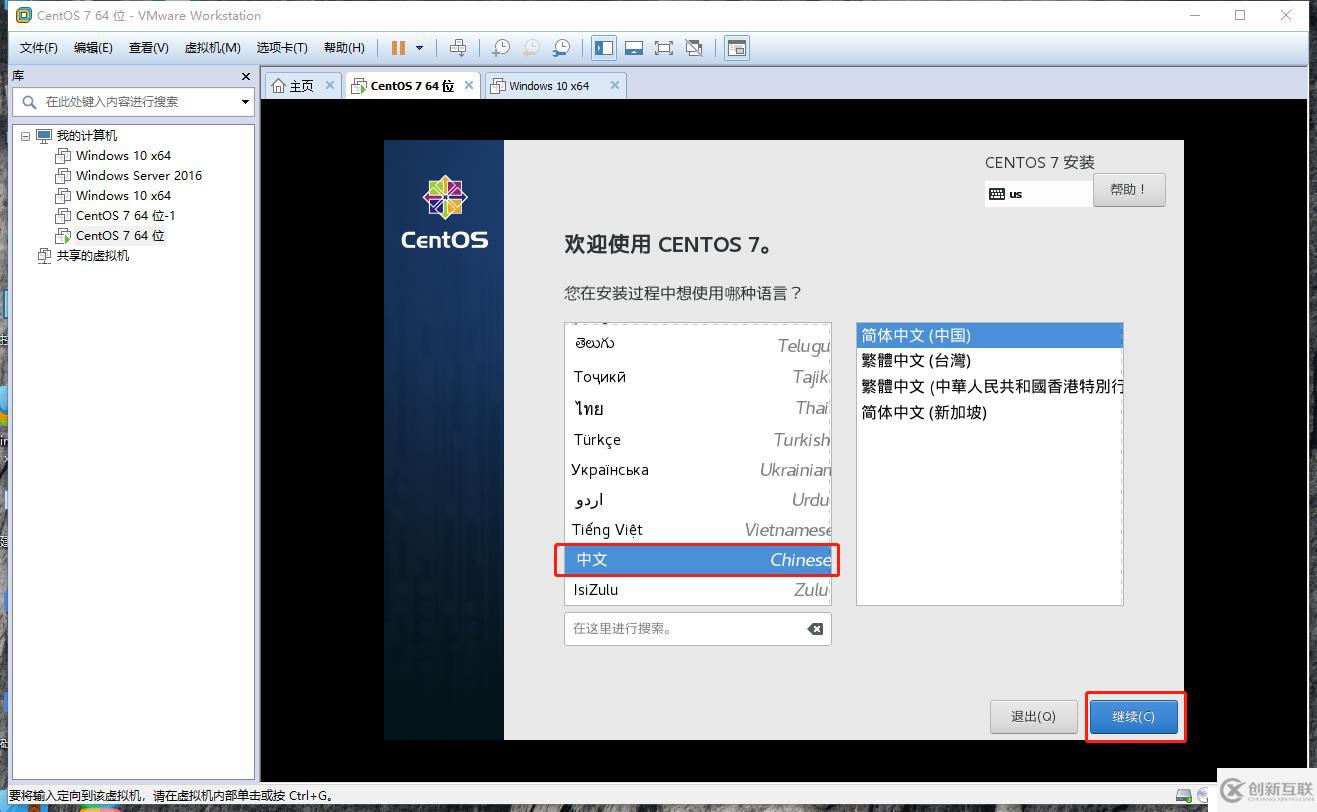The height and width of the screenshot is (812, 1317).
Task: Click the 退出(Q) button
Action: 1033,716
